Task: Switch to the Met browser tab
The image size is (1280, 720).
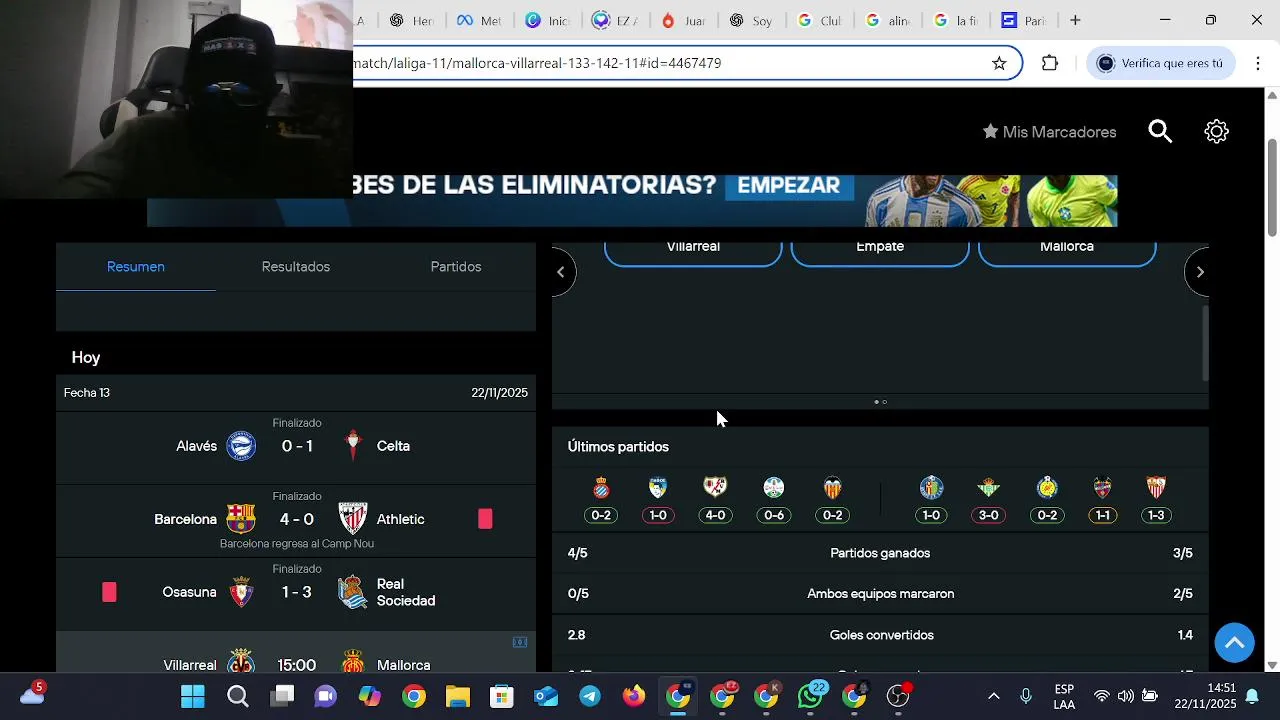Action: coord(479,20)
